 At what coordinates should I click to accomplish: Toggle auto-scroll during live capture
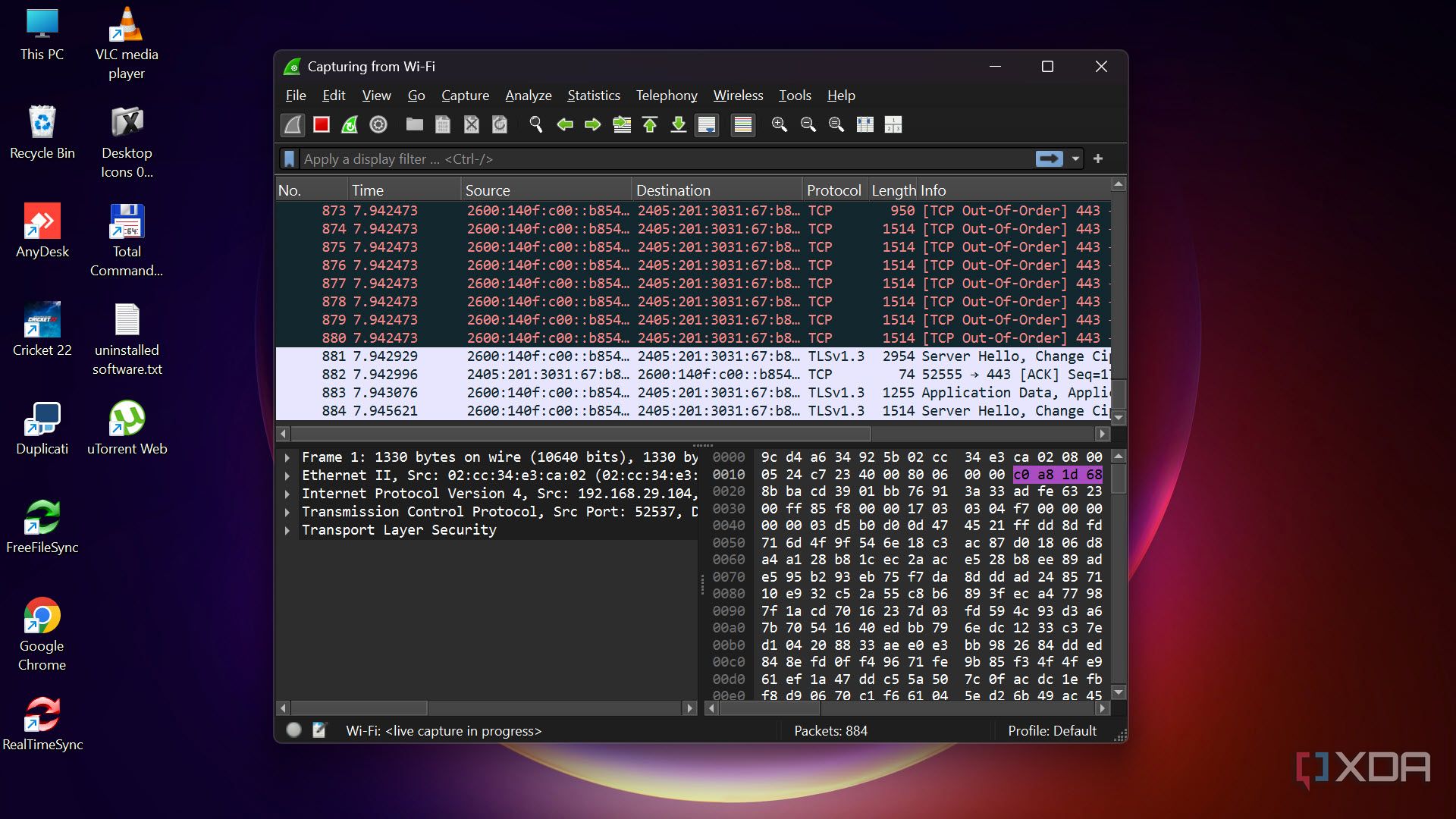[x=707, y=124]
